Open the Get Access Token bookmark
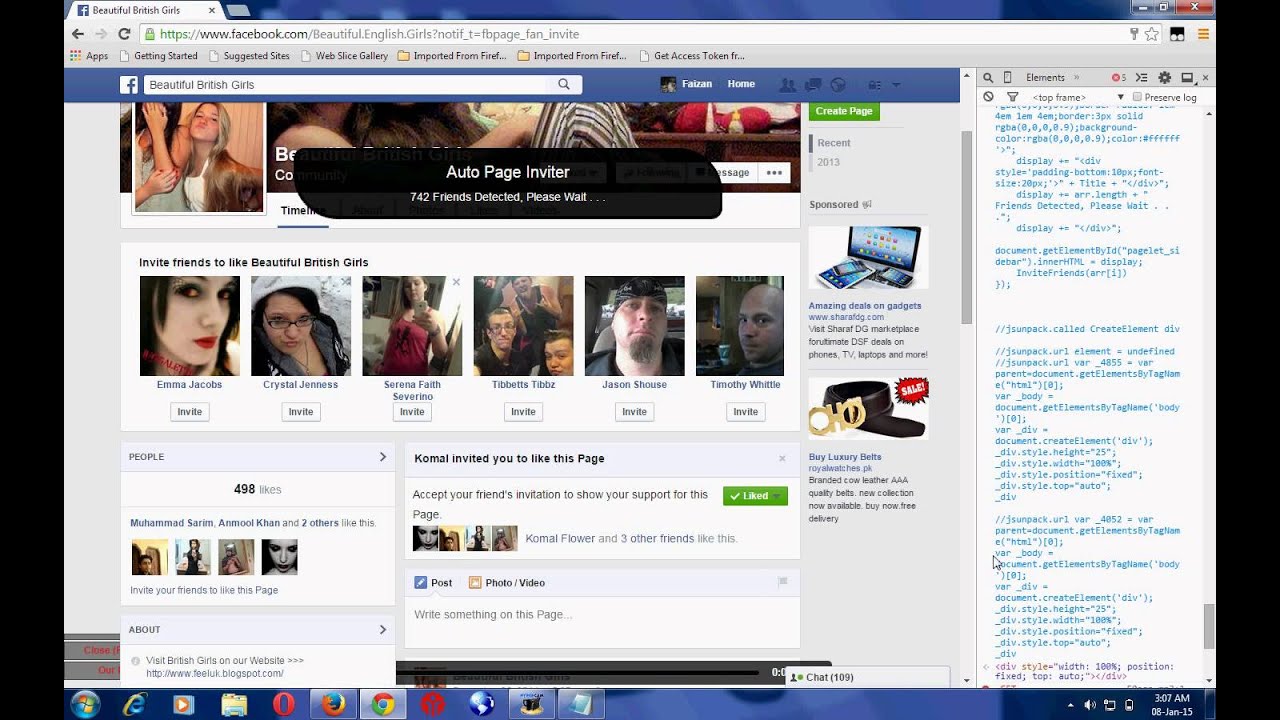The width and height of the screenshot is (1280, 720). click(691, 56)
